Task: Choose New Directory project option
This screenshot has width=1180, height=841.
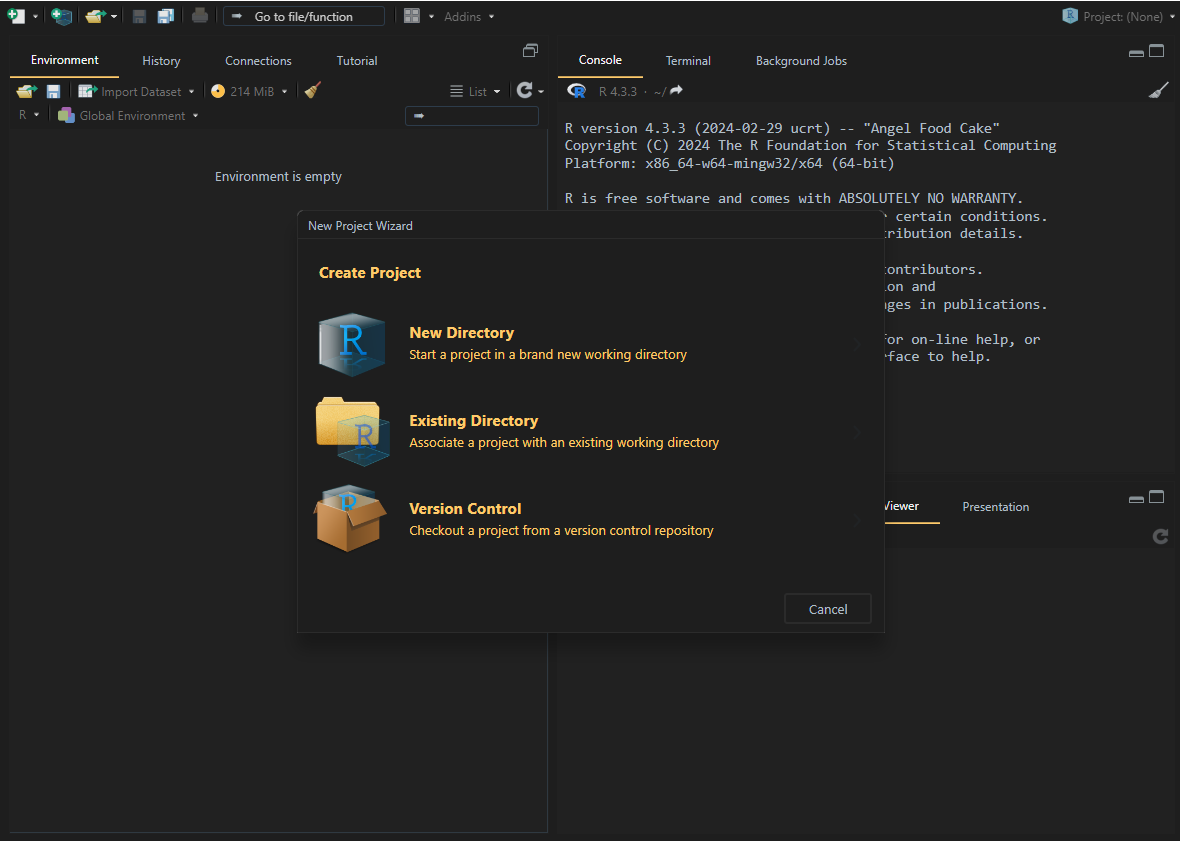Action: pos(590,344)
